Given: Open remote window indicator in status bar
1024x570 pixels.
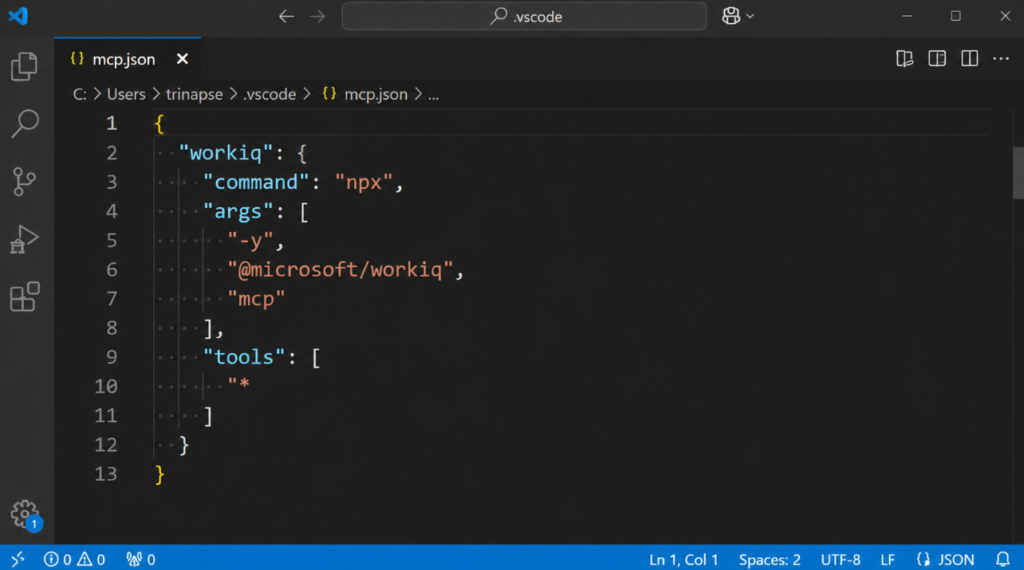Looking at the screenshot, I should click(18, 559).
